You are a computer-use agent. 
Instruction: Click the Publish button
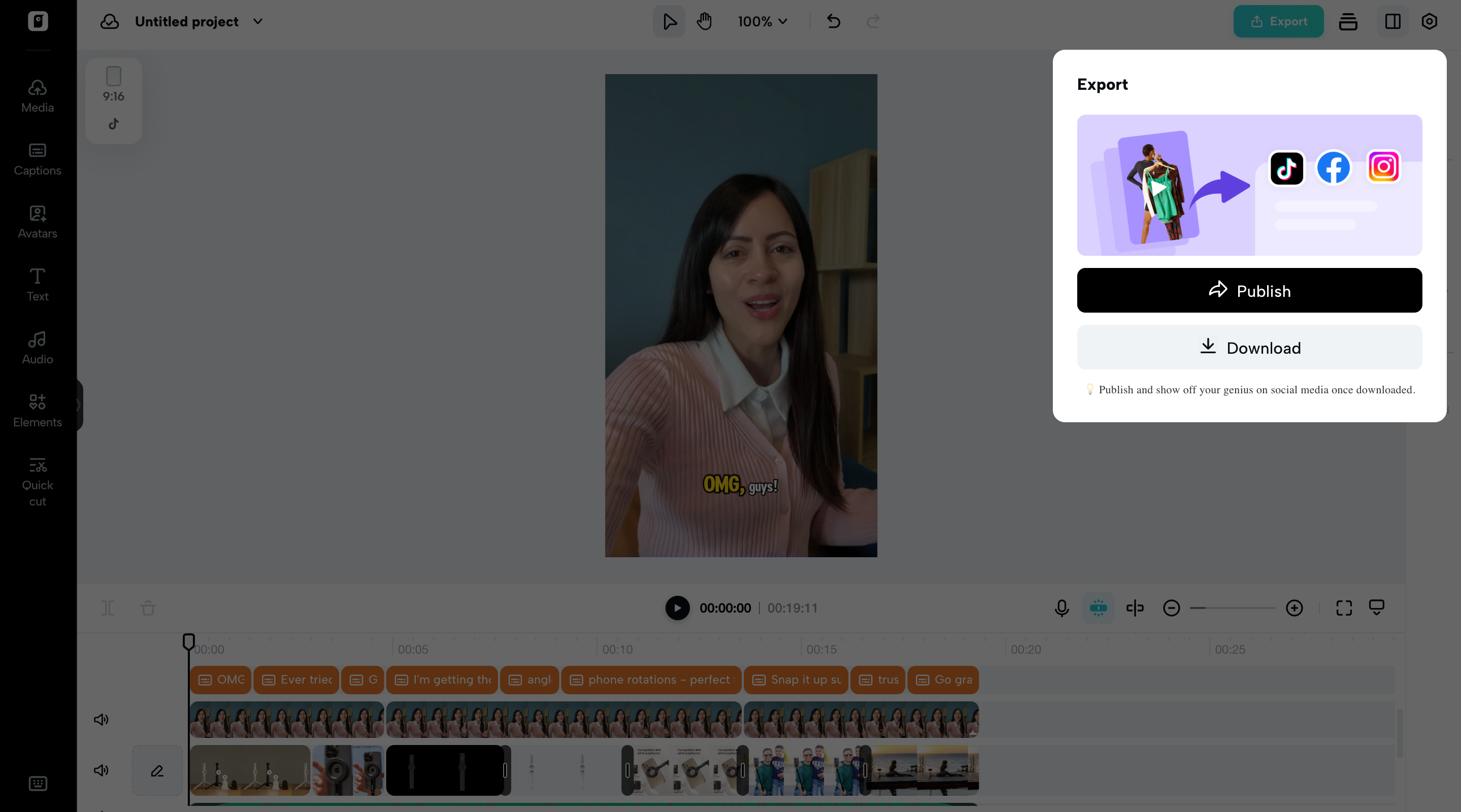click(1249, 290)
